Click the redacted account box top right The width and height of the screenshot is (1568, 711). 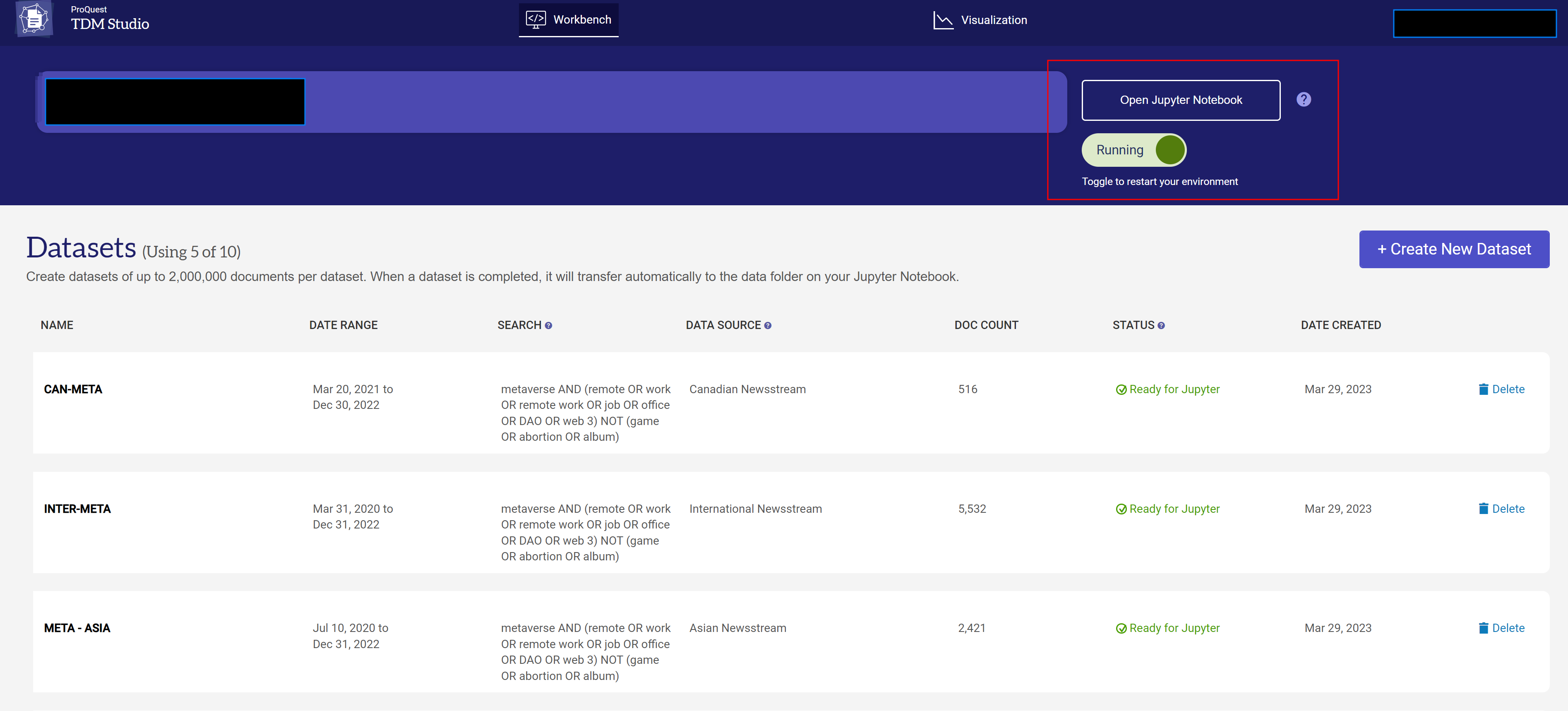[1474, 24]
